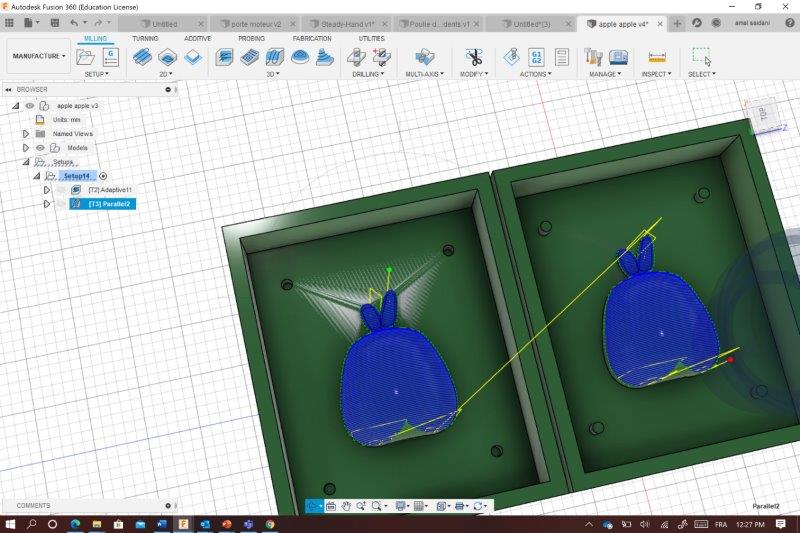Open the DRILLING dropdown menu
This screenshot has height=533, width=800.
pos(368,74)
